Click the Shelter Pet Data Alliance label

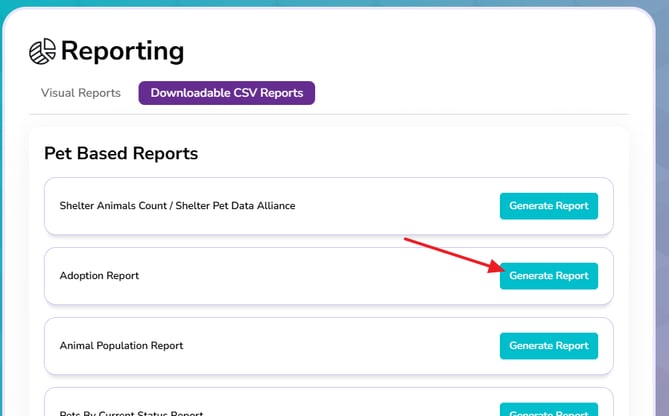[235, 206]
